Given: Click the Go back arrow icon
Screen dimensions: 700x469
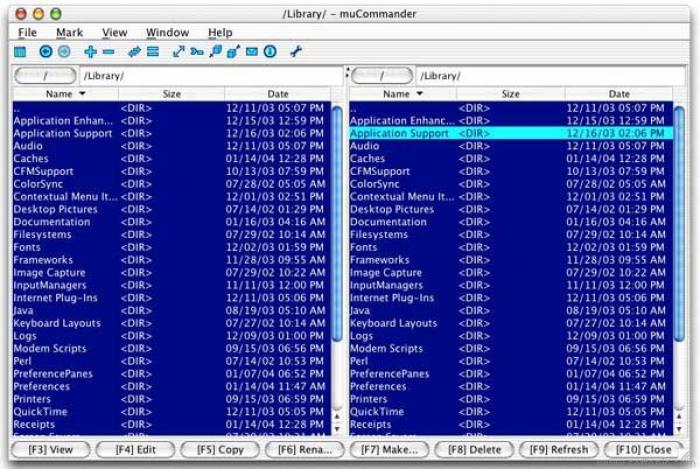Looking at the screenshot, I should (46, 52).
